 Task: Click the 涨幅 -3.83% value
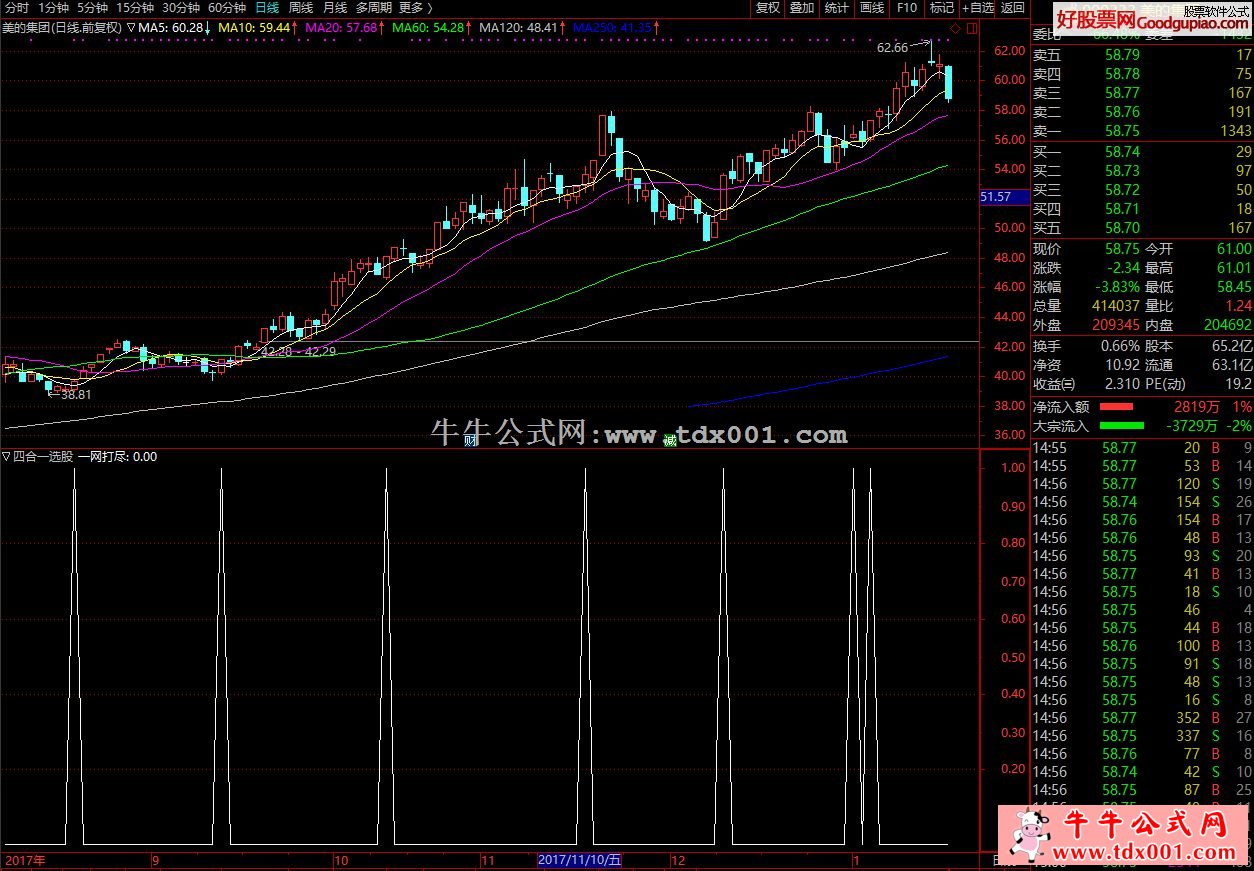pos(1115,287)
